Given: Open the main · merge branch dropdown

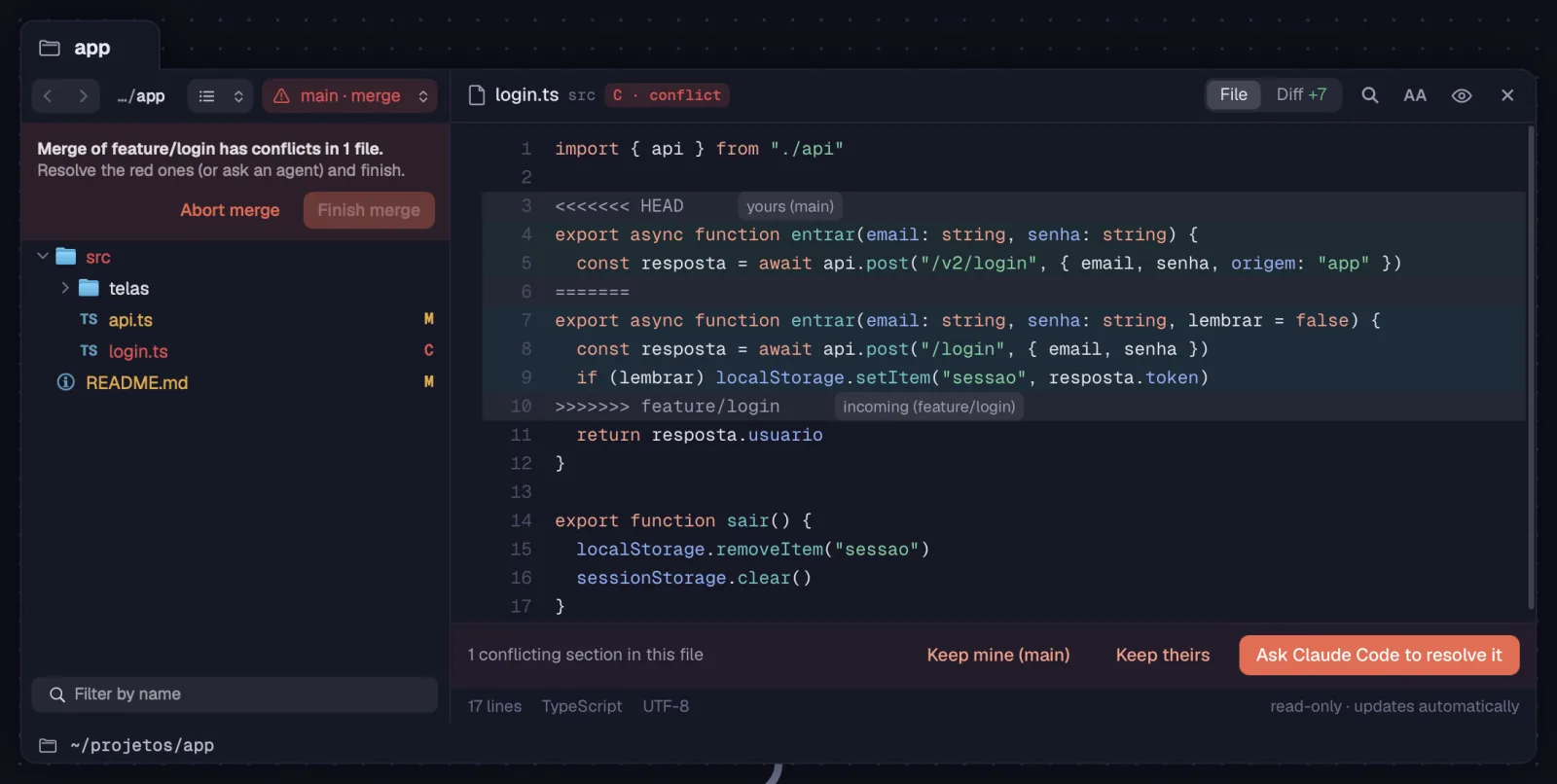Looking at the screenshot, I should [349, 95].
